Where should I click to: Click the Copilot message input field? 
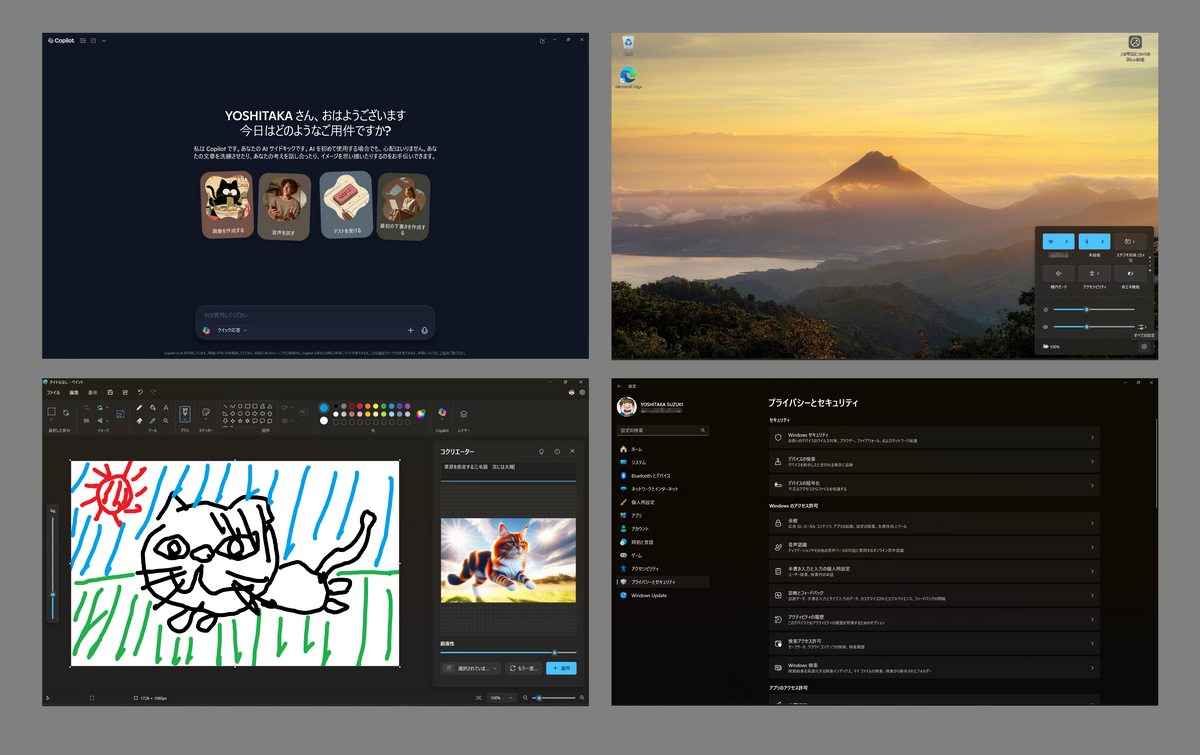(315, 315)
